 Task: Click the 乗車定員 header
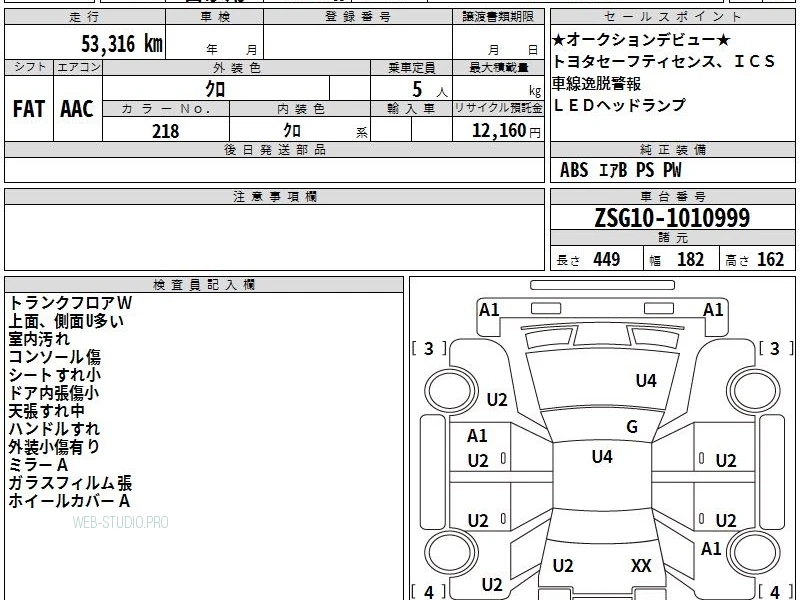pyautogui.click(x=411, y=67)
